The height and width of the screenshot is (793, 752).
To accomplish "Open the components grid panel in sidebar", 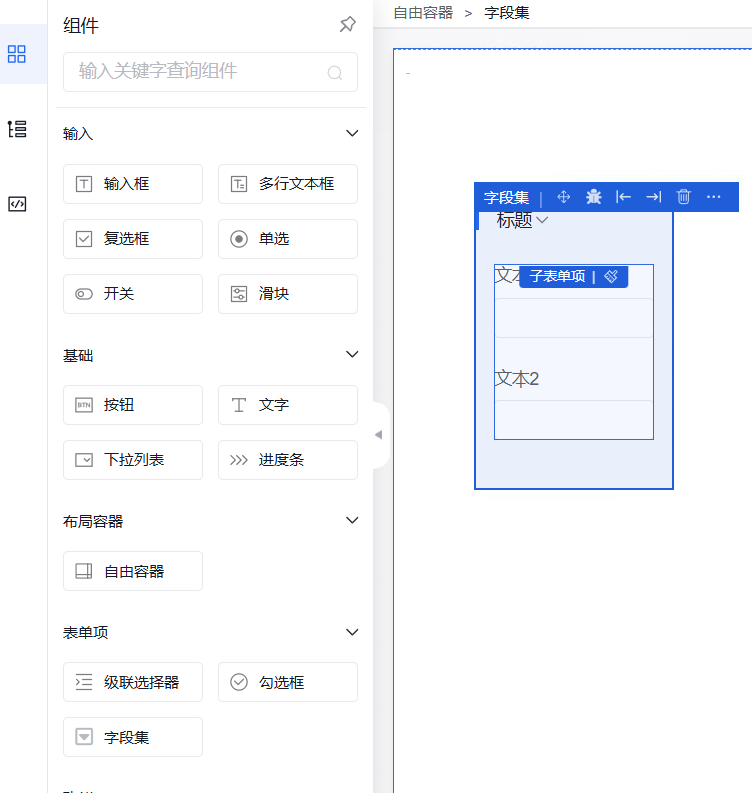I will point(17,54).
